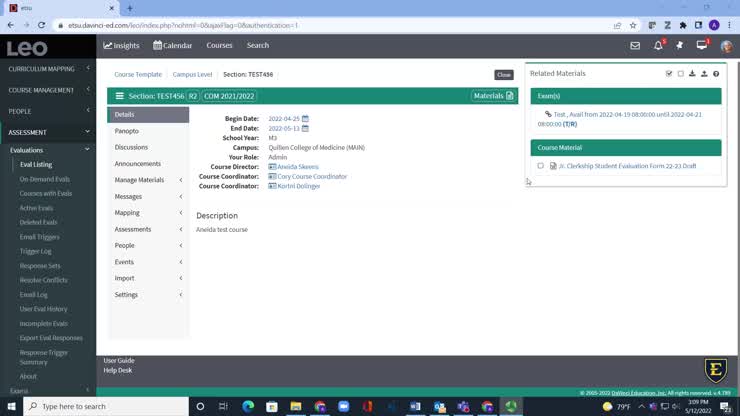Go to Course Template breadcrumb
This screenshot has width=740, height=416.
coord(138,75)
